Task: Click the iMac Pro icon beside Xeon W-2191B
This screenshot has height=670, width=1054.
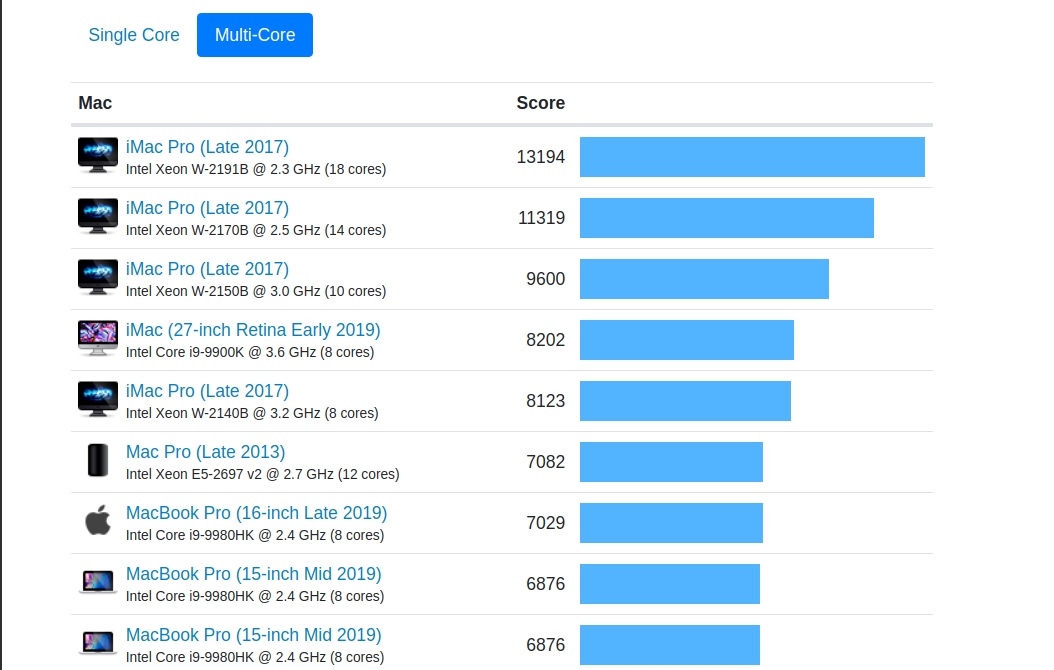Action: click(x=98, y=156)
